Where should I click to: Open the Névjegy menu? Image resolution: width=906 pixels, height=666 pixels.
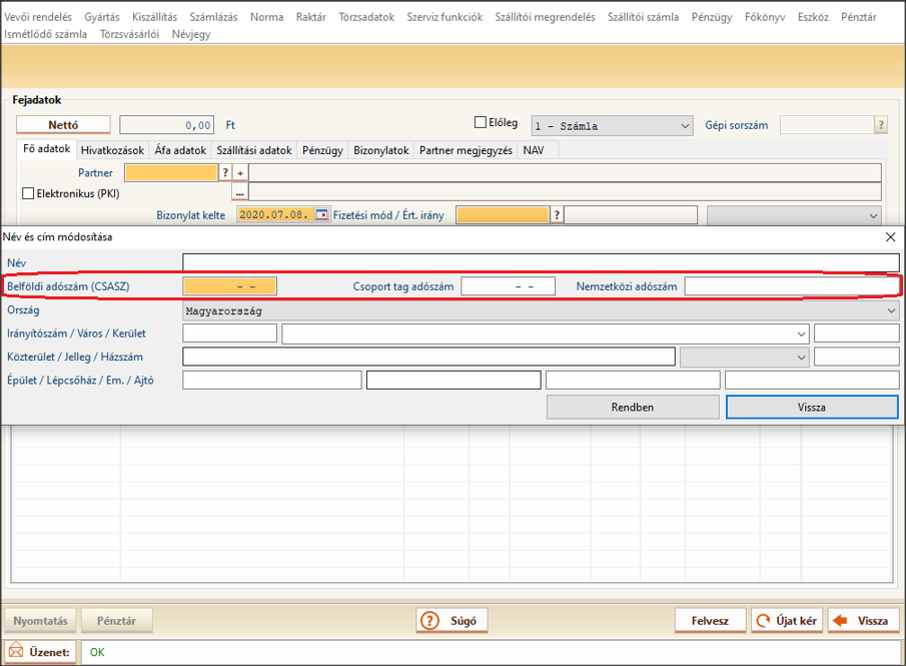point(191,35)
